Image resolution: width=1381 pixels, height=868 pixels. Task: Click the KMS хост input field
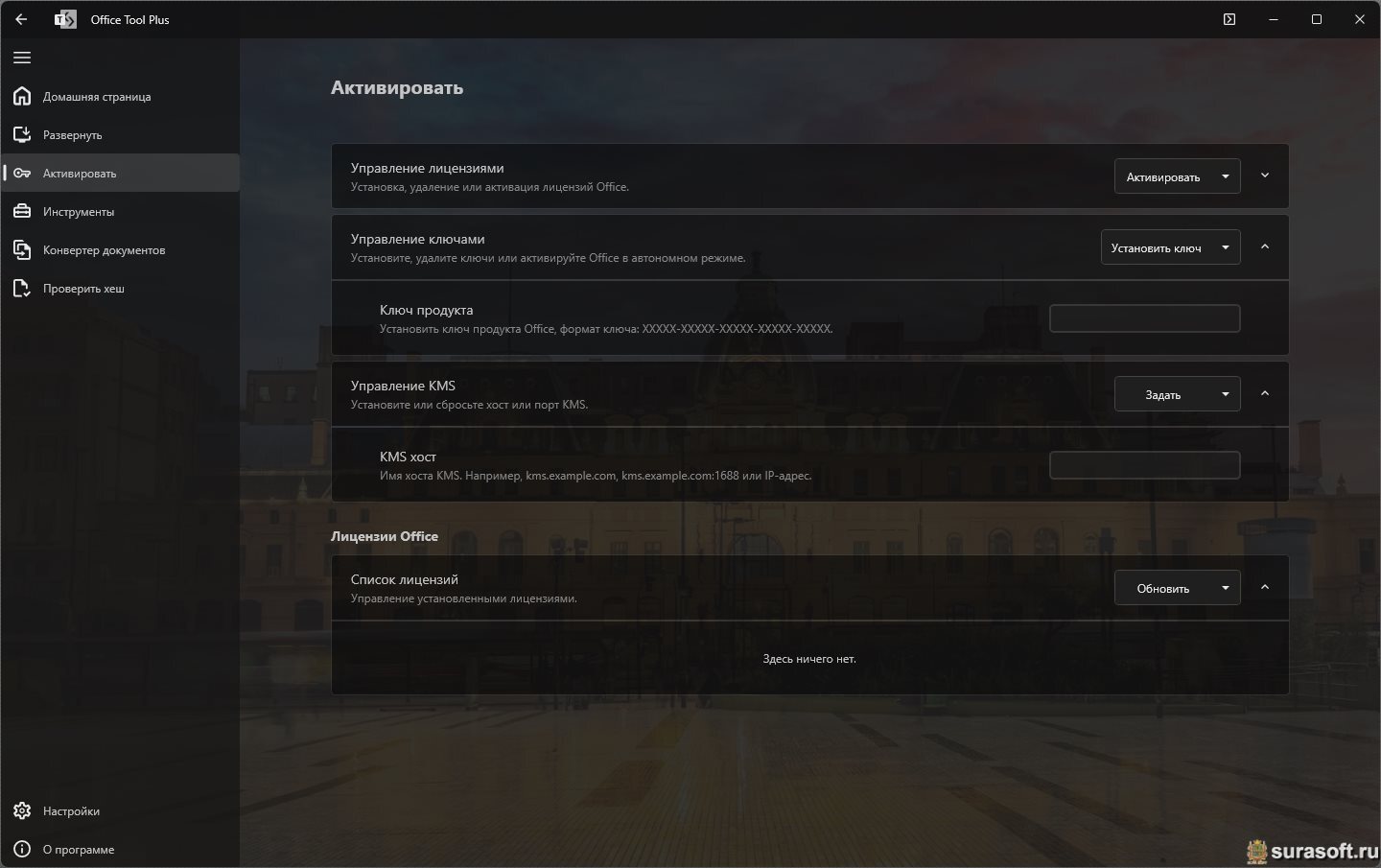pyautogui.click(x=1145, y=465)
